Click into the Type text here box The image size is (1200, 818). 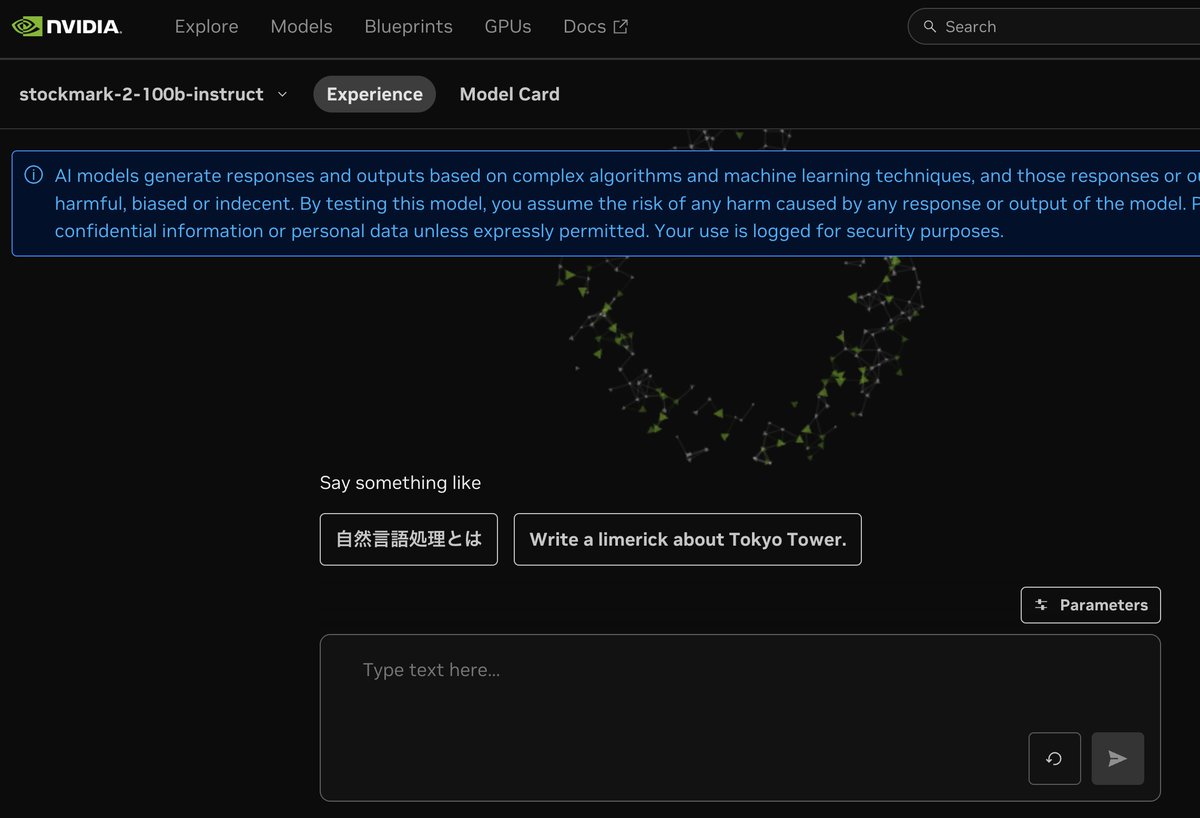740,717
